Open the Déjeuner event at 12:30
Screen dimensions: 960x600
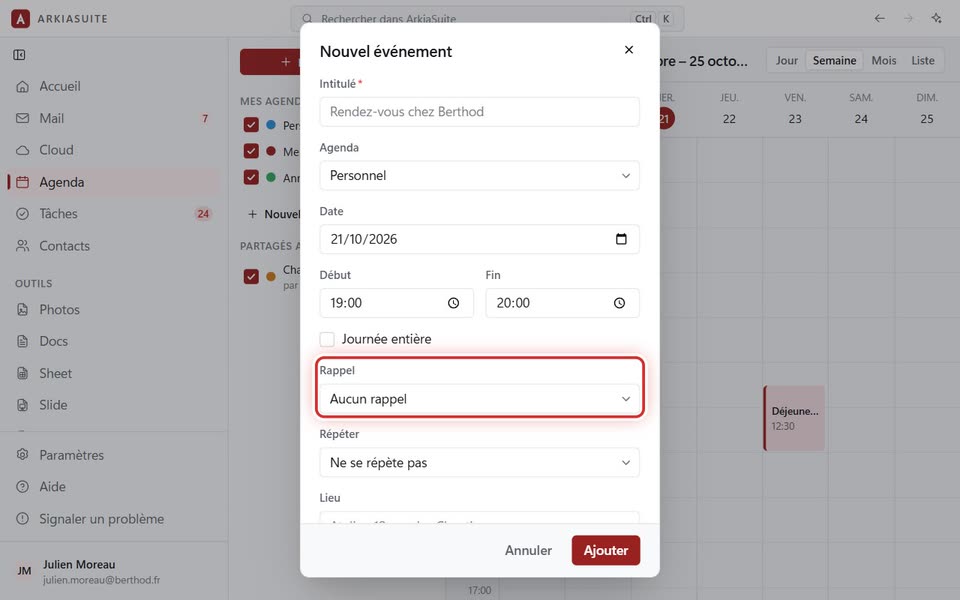click(x=794, y=418)
